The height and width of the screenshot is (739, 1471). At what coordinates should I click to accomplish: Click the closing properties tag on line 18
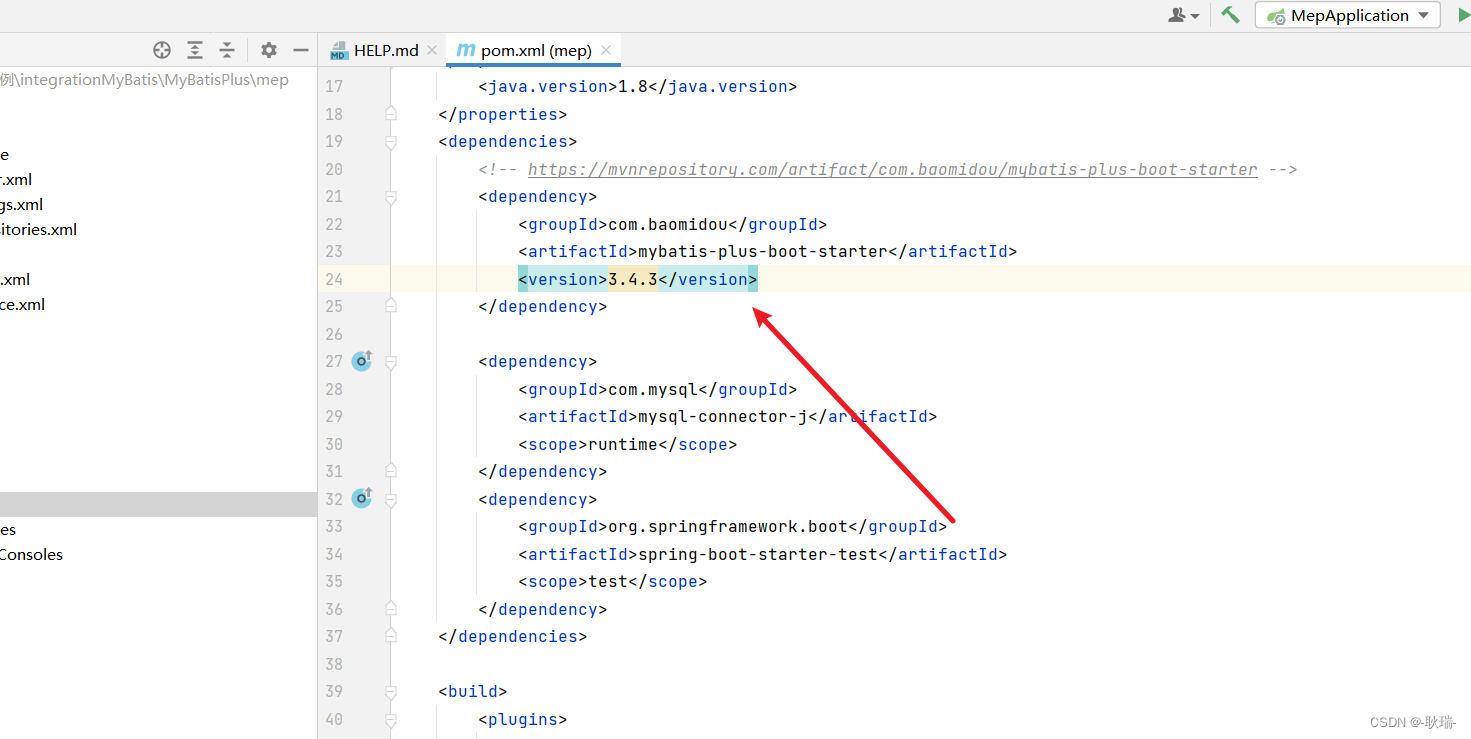503,114
